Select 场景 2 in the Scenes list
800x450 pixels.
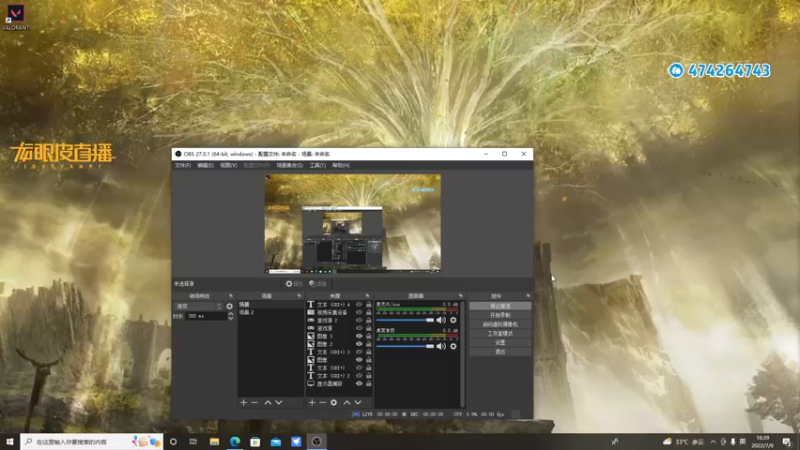pyautogui.click(x=270, y=312)
